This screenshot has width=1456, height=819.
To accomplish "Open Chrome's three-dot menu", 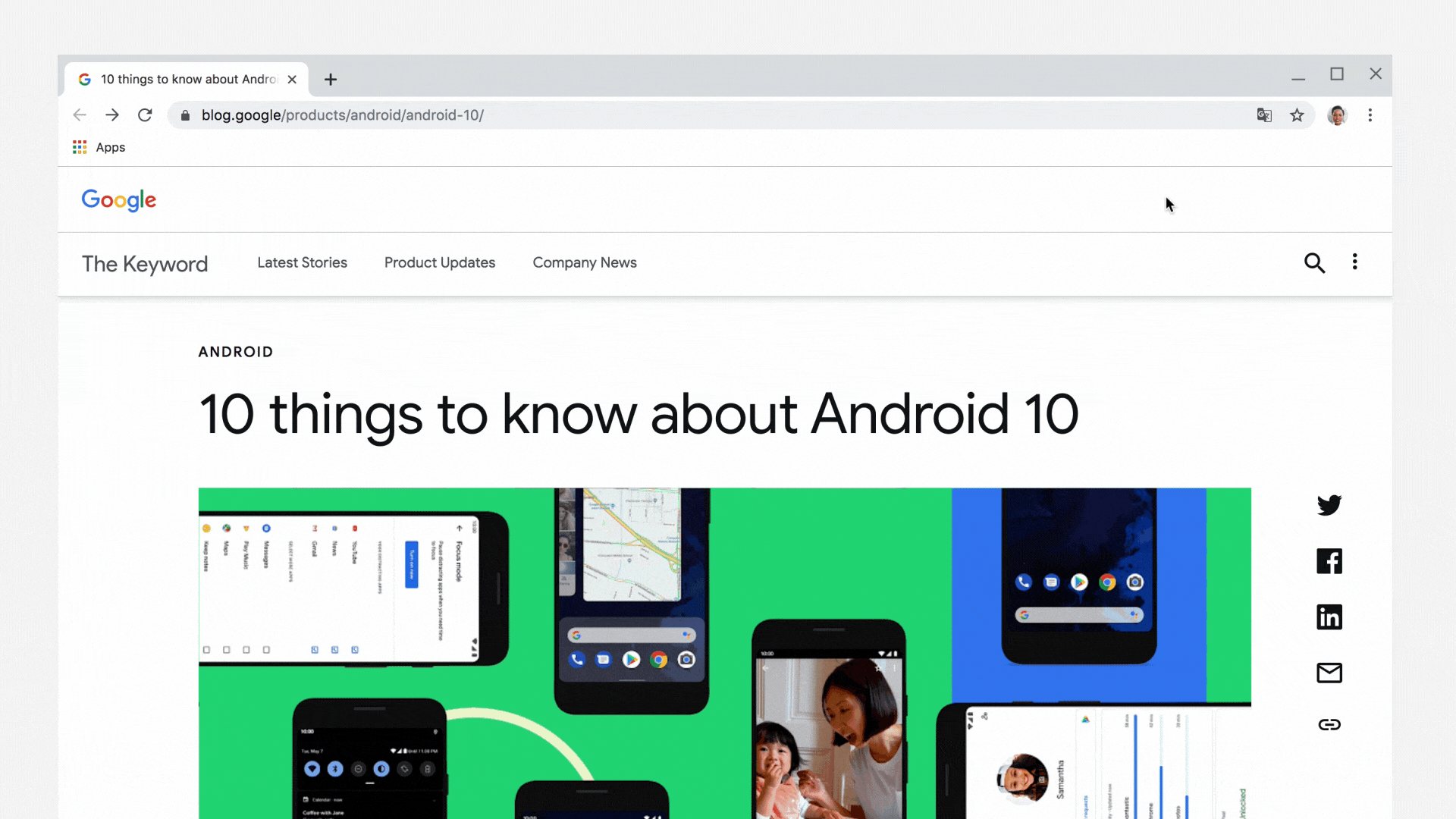I will [1370, 115].
